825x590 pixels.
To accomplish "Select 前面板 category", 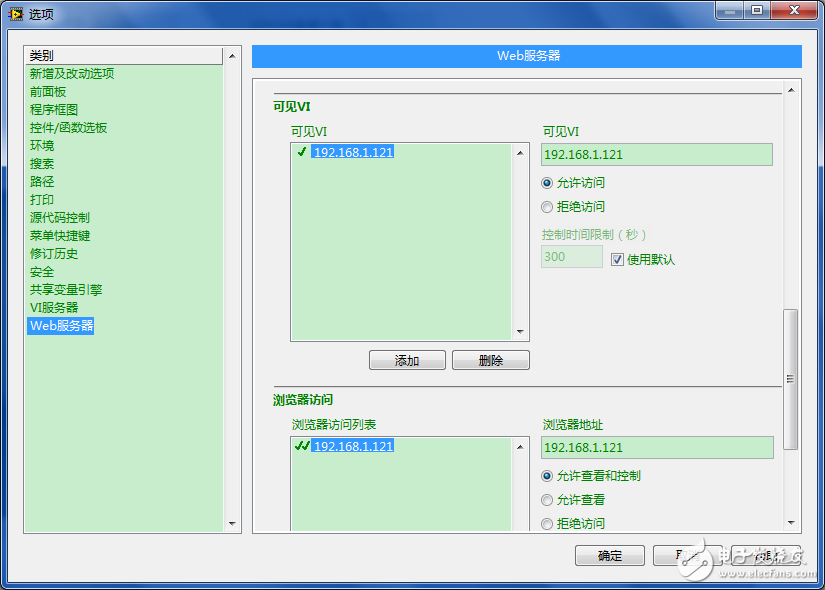I will pyautogui.click(x=48, y=92).
